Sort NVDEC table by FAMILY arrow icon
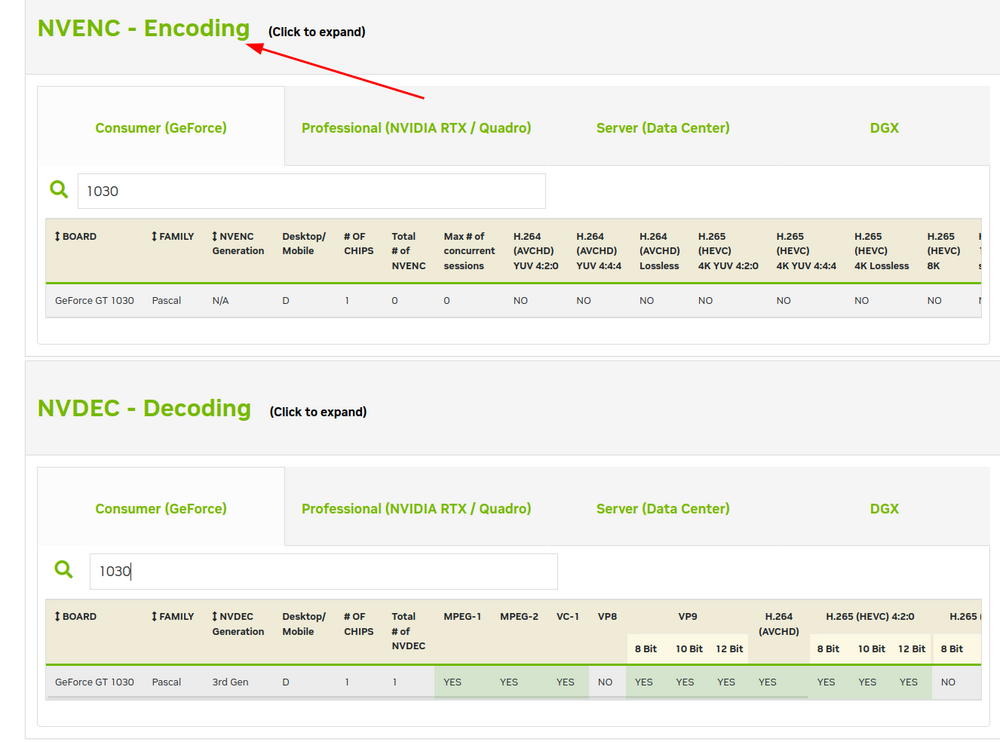This screenshot has height=742, width=1000. click(x=154, y=616)
